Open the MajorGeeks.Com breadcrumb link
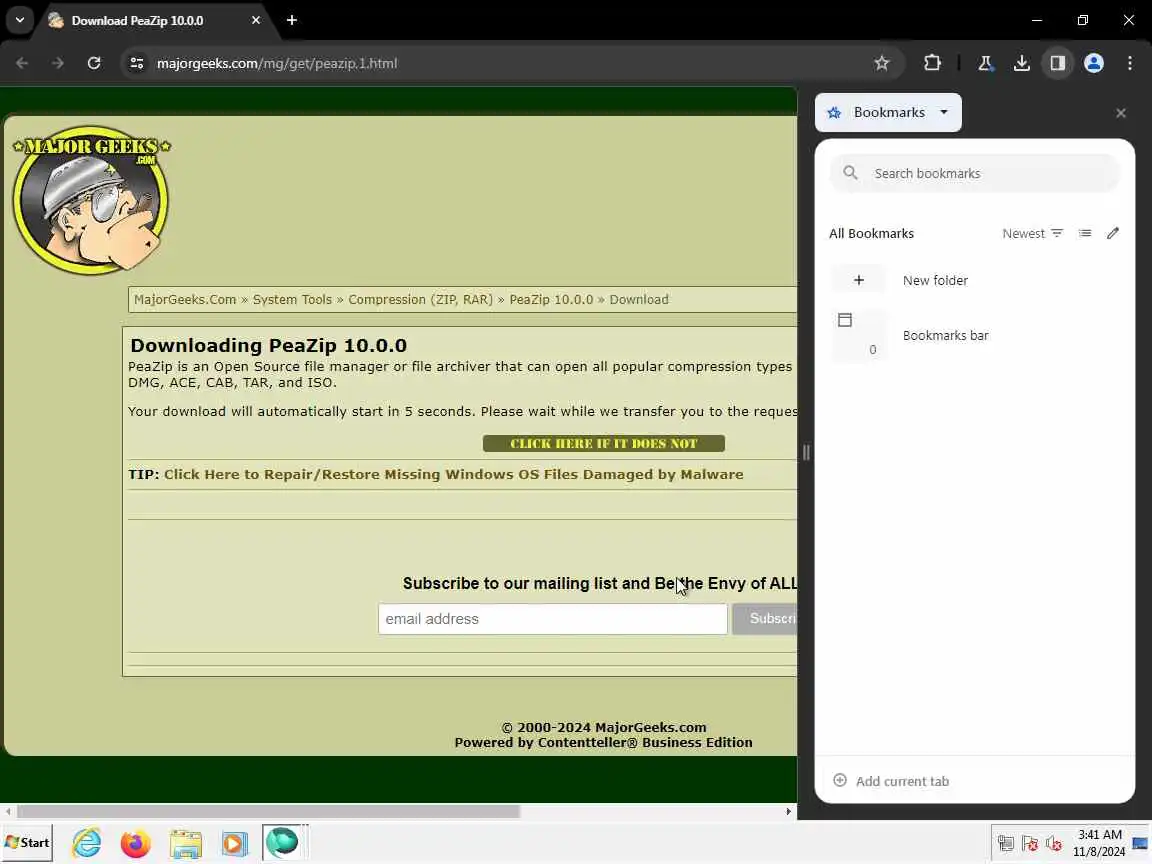This screenshot has width=1152, height=864. (184, 300)
